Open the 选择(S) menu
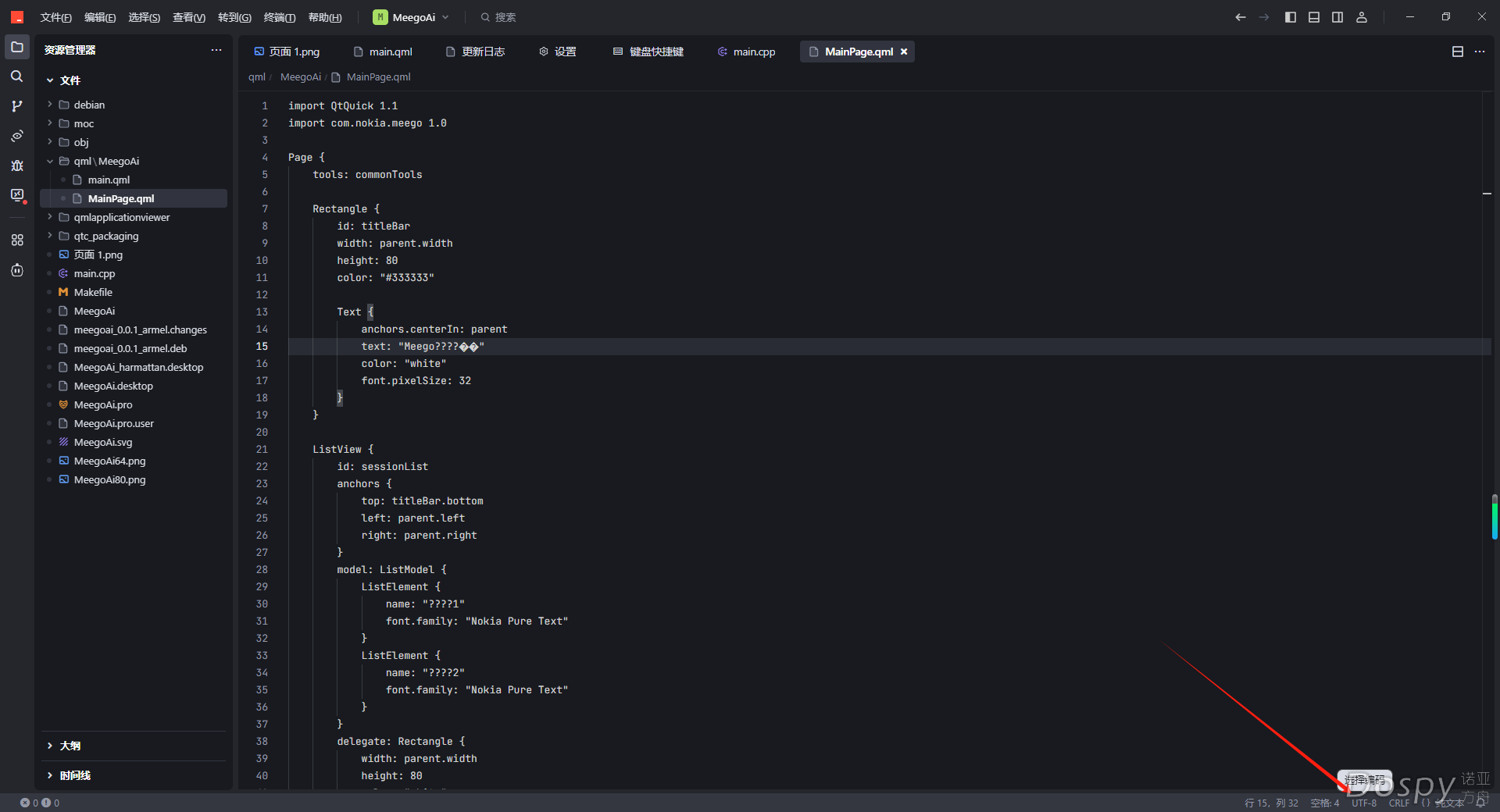 (x=144, y=17)
